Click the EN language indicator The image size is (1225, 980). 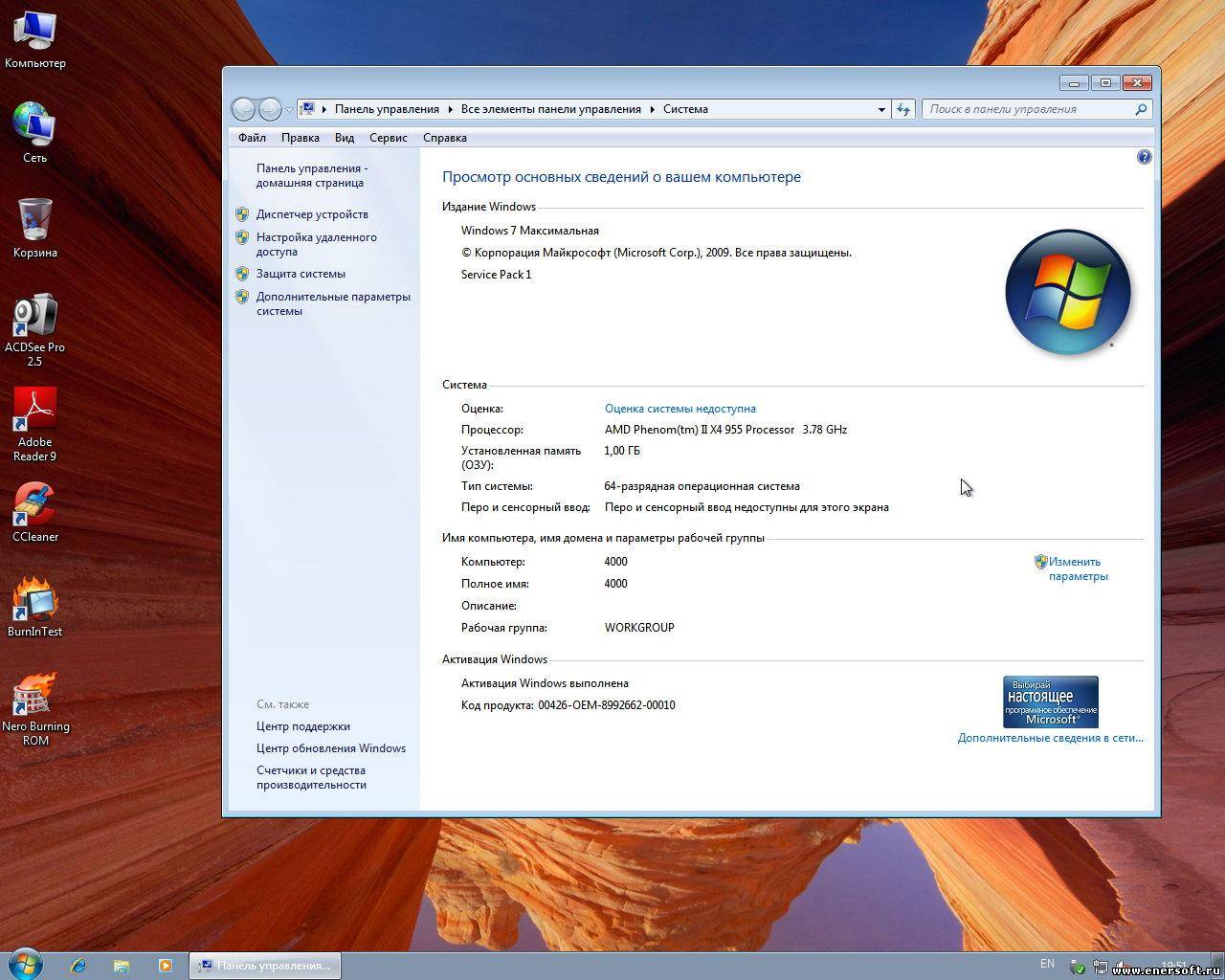coord(1047,964)
